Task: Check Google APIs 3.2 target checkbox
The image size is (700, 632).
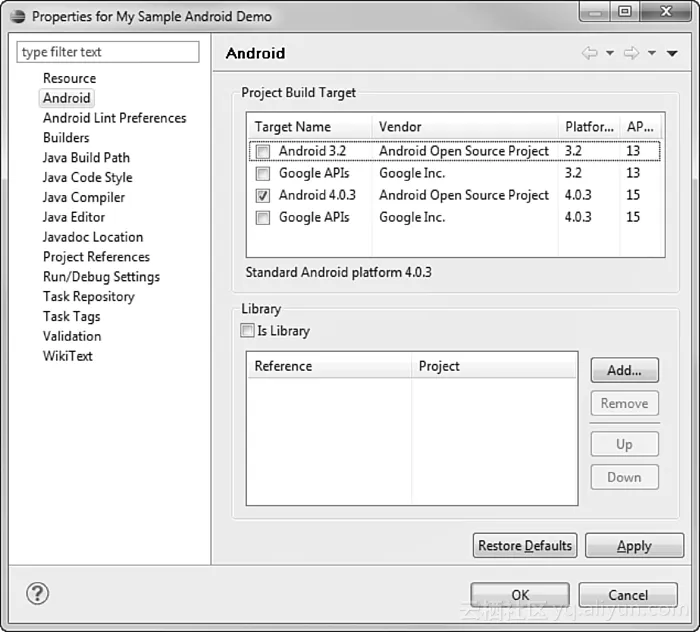Action: 262,173
